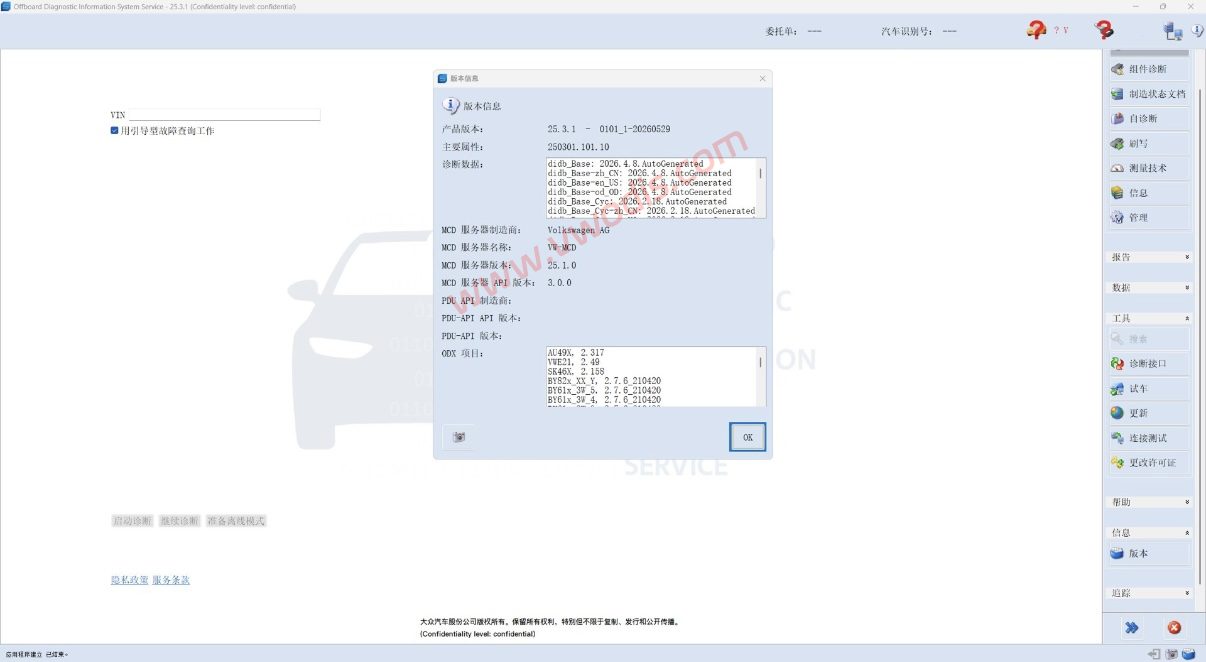Collapse the 信息 section header
1206x662 pixels.
coord(1151,533)
